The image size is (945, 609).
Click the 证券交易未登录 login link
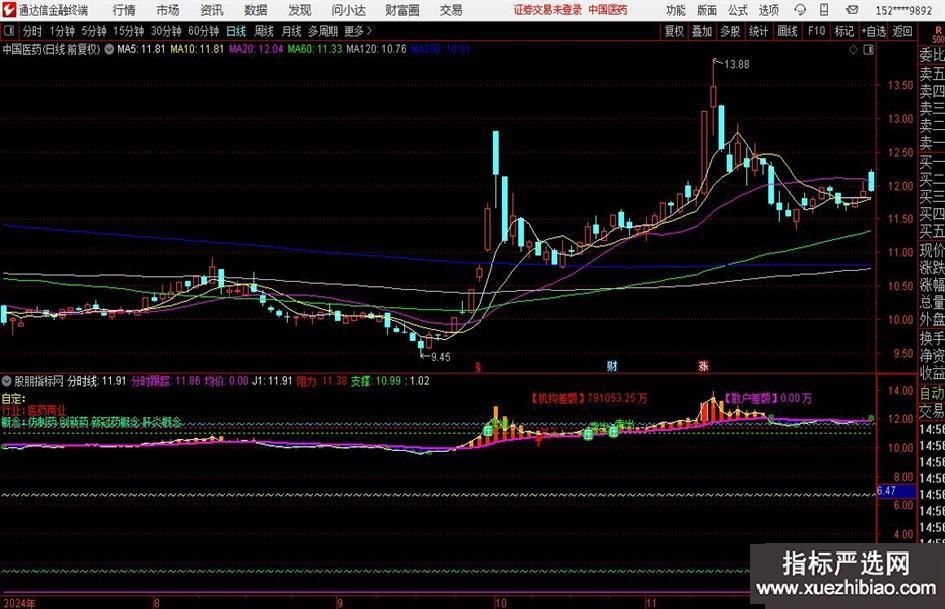[x=548, y=10]
